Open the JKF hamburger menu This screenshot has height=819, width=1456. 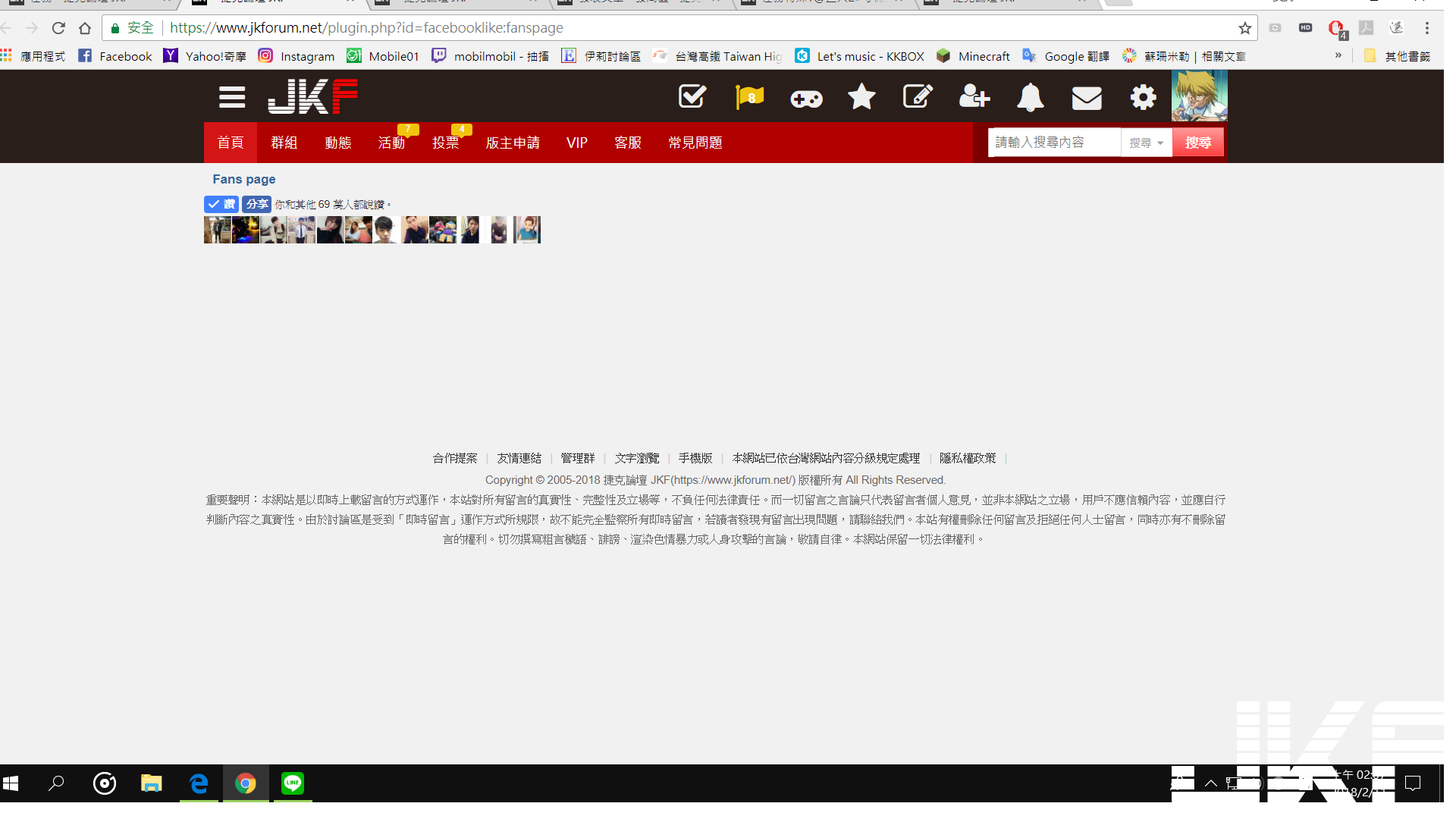click(232, 97)
